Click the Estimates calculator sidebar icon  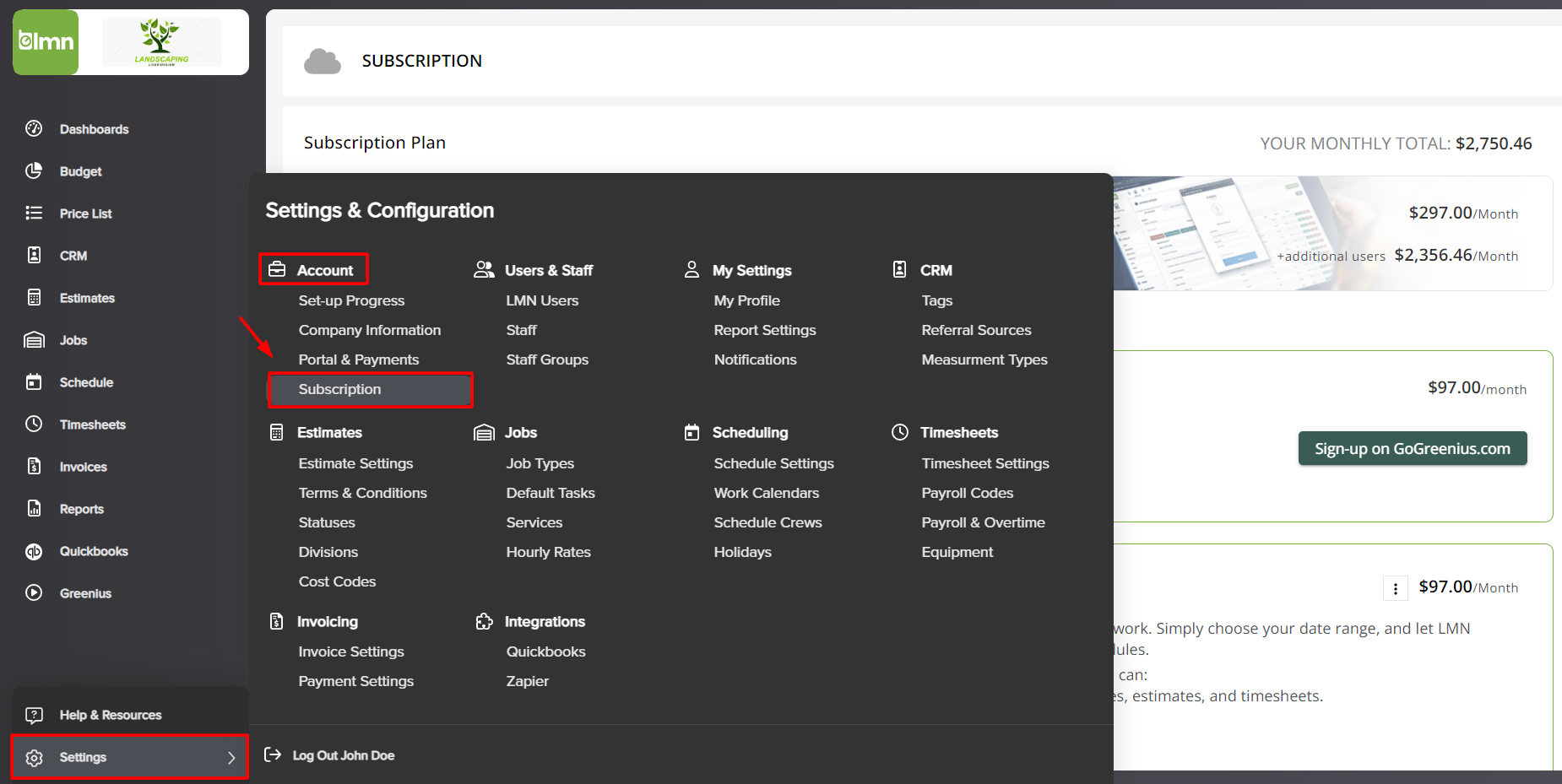(34, 297)
